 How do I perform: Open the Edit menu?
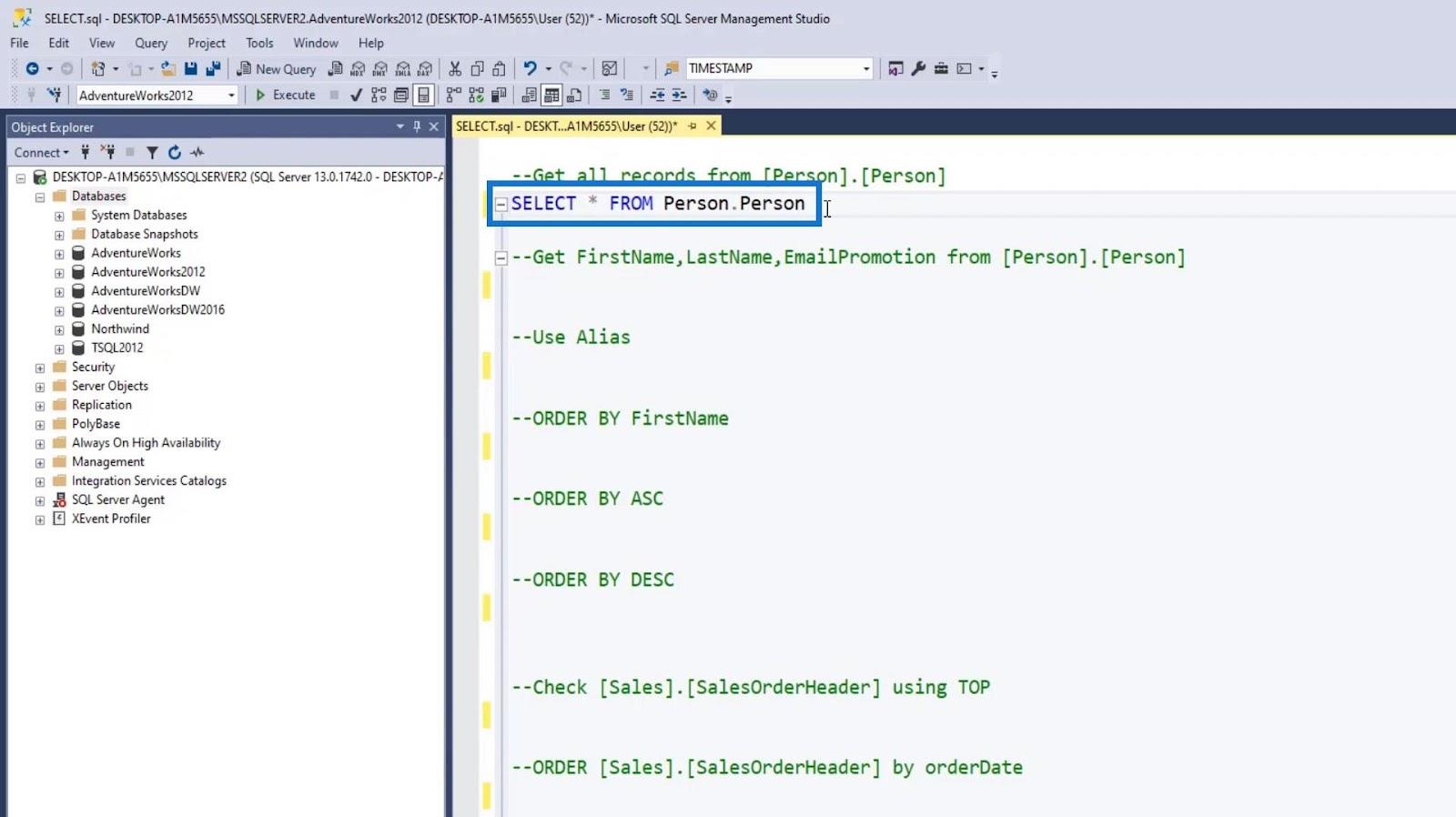[59, 43]
